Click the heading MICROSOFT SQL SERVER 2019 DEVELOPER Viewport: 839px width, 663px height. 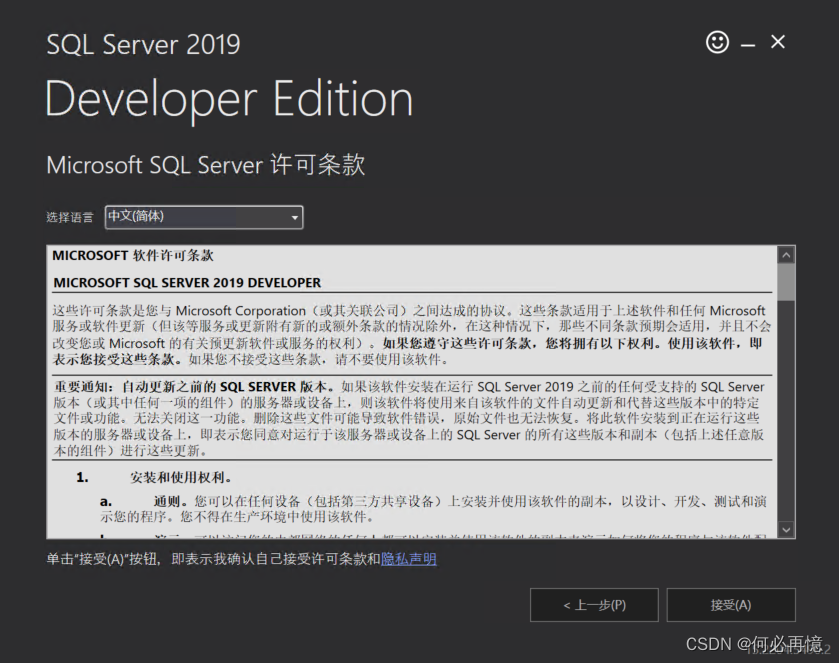click(x=187, y=283)
